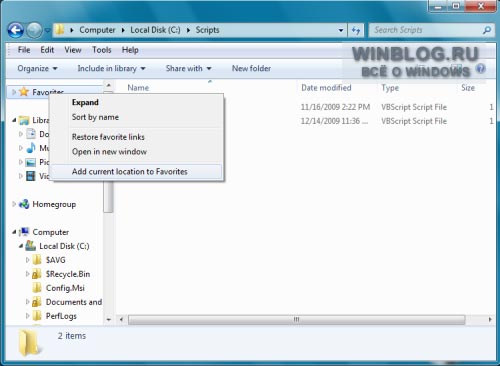
Task: Choose Sort by name in context menu
Action: pos(137,117)
